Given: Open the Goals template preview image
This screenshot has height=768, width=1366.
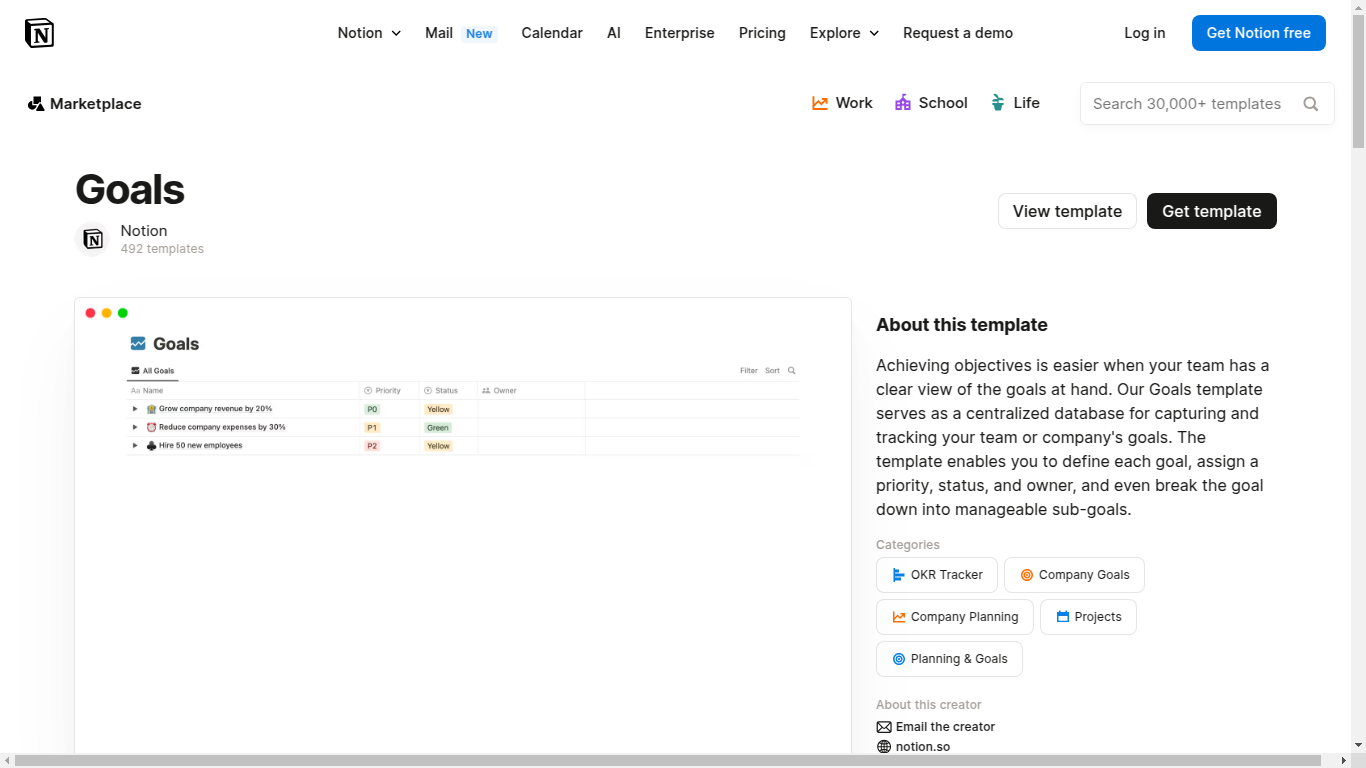Looking at the screenshot, I should (463, 525).
